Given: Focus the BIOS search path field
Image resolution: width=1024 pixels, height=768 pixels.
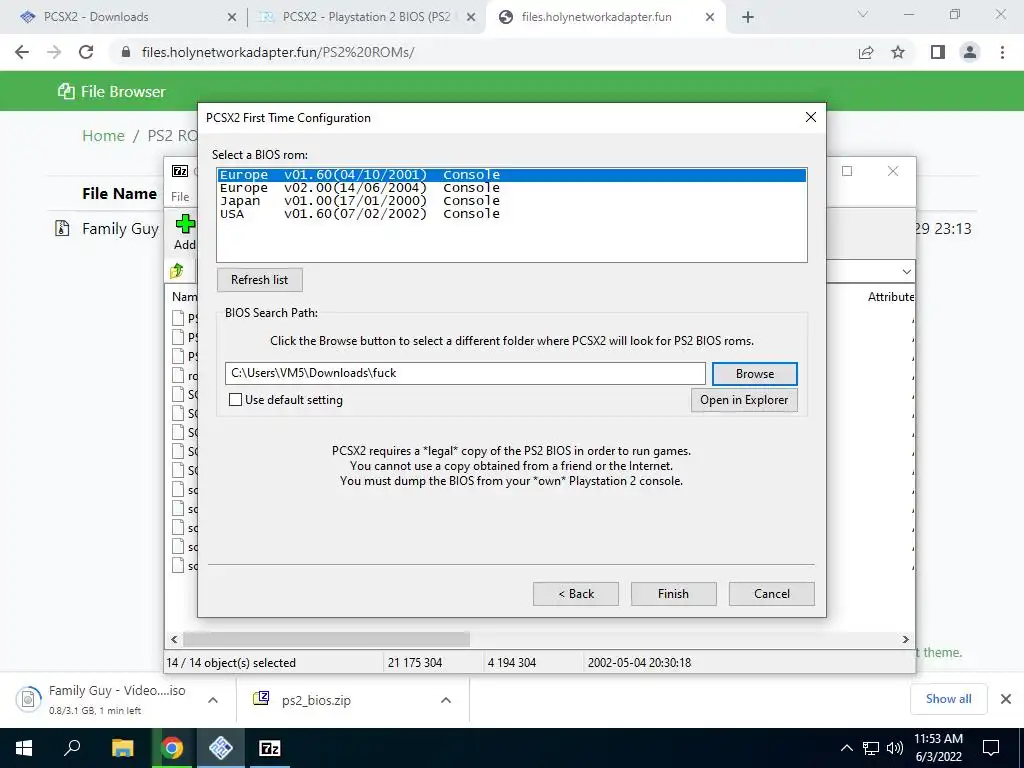Looking at the screenshot, I should pyautogui.click(x=465, y=373).
